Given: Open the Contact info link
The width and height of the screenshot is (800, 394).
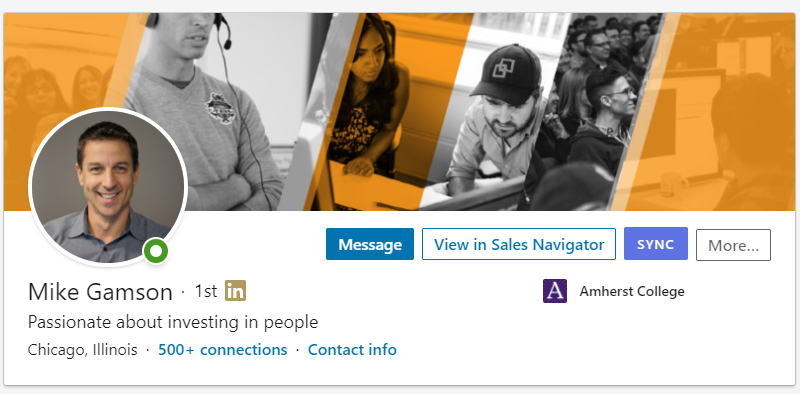Looking at the screenshot, I should click(x=352, y=350).
